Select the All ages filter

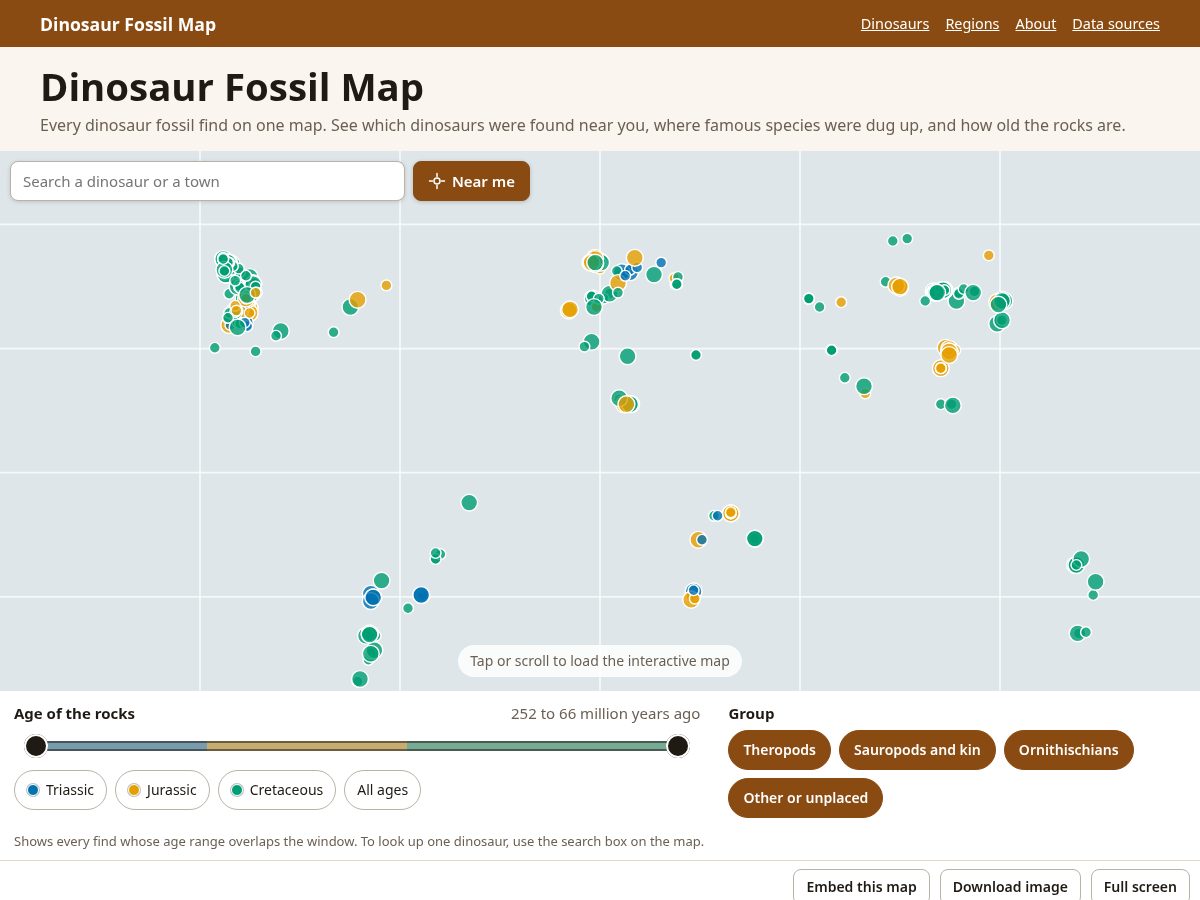pyautogui.click(x=382, y=790)
